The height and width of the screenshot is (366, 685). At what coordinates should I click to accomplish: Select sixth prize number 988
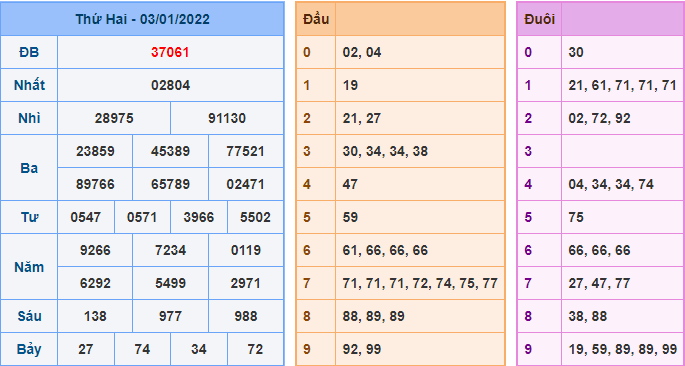(x=246, y=316)
